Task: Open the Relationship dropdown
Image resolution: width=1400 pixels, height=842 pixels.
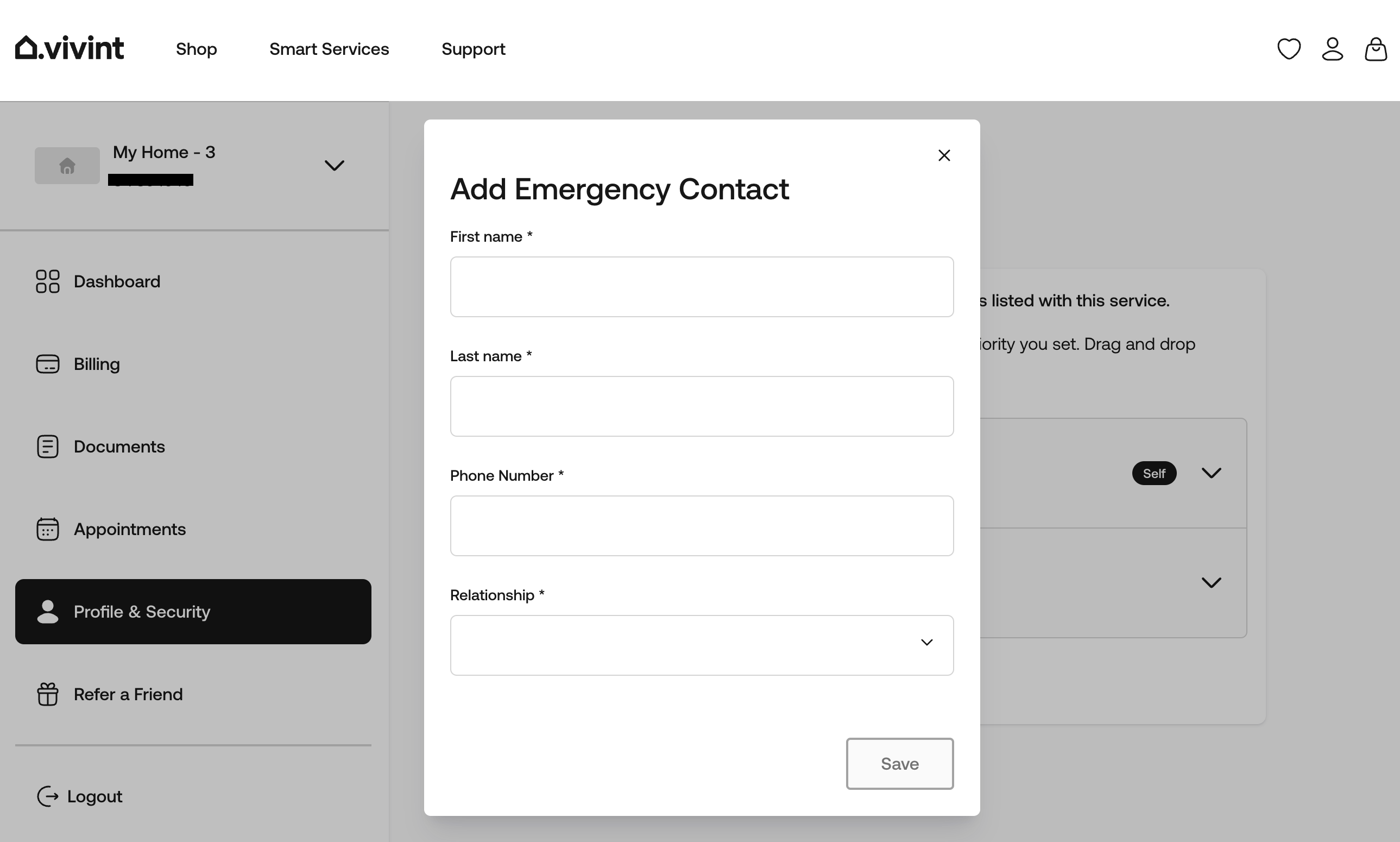Action: pyautogui.click(x=701, y=645)
